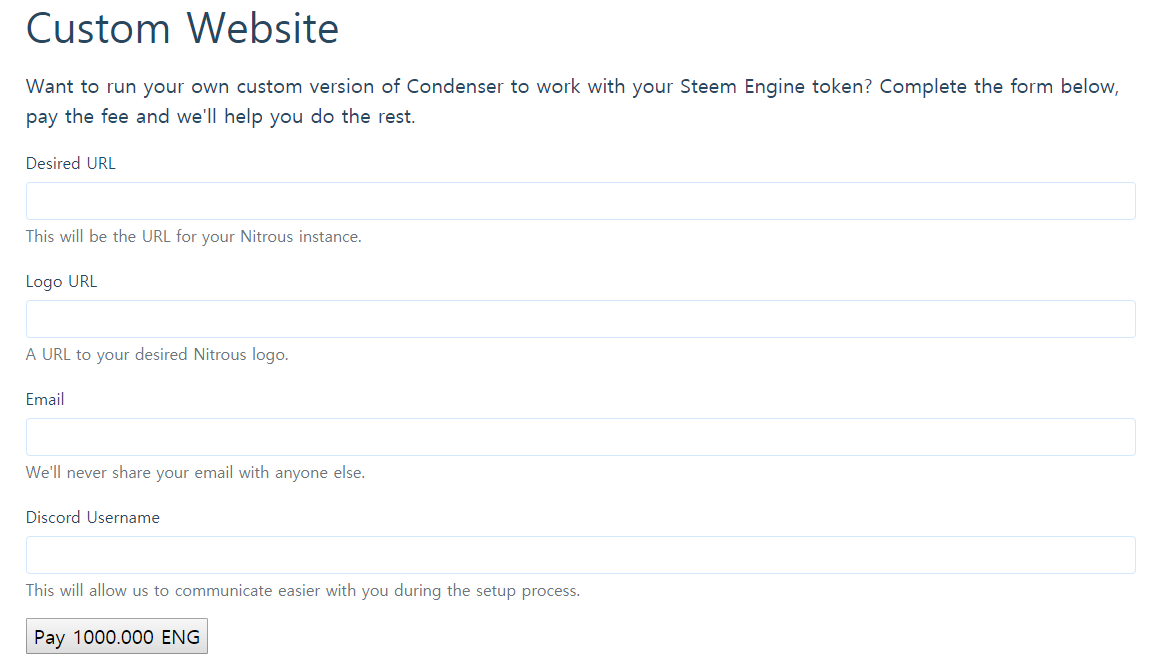Click the Logo URL field label
This screenshot has width=1152, height=664.
click(62, 281)
